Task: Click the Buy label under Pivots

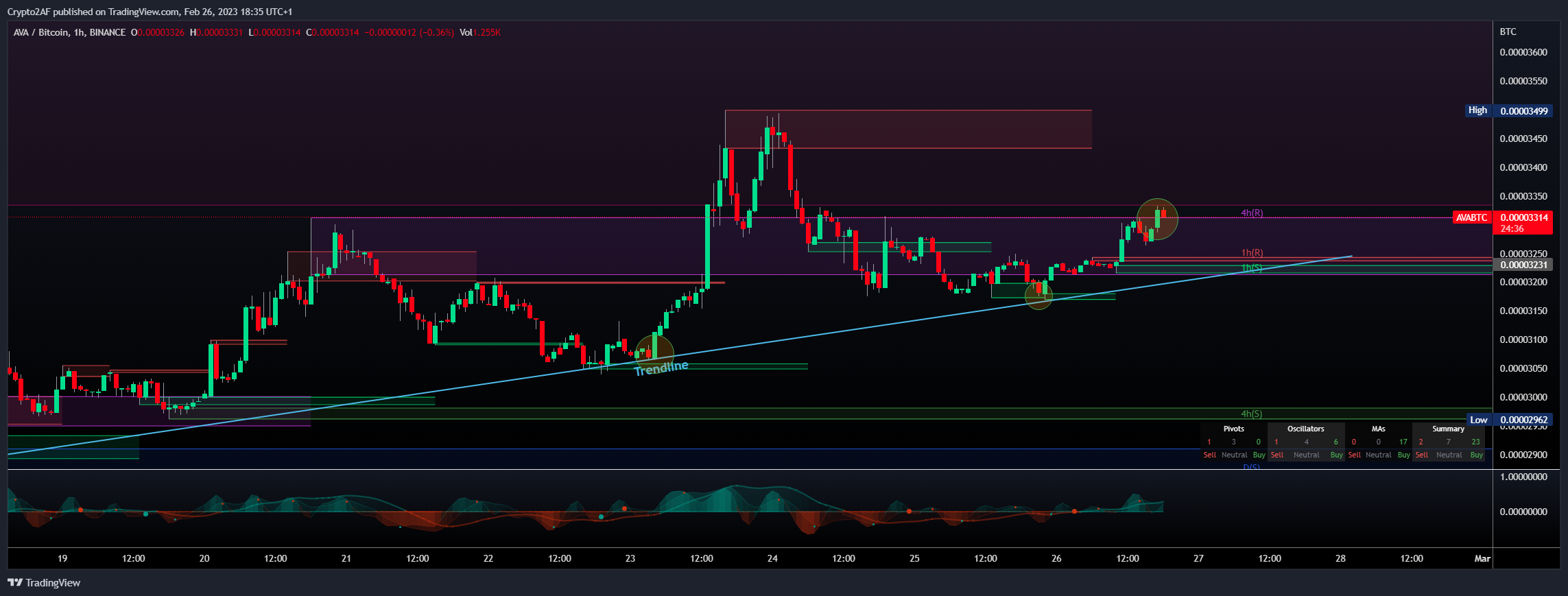Action: [1259, 455]
